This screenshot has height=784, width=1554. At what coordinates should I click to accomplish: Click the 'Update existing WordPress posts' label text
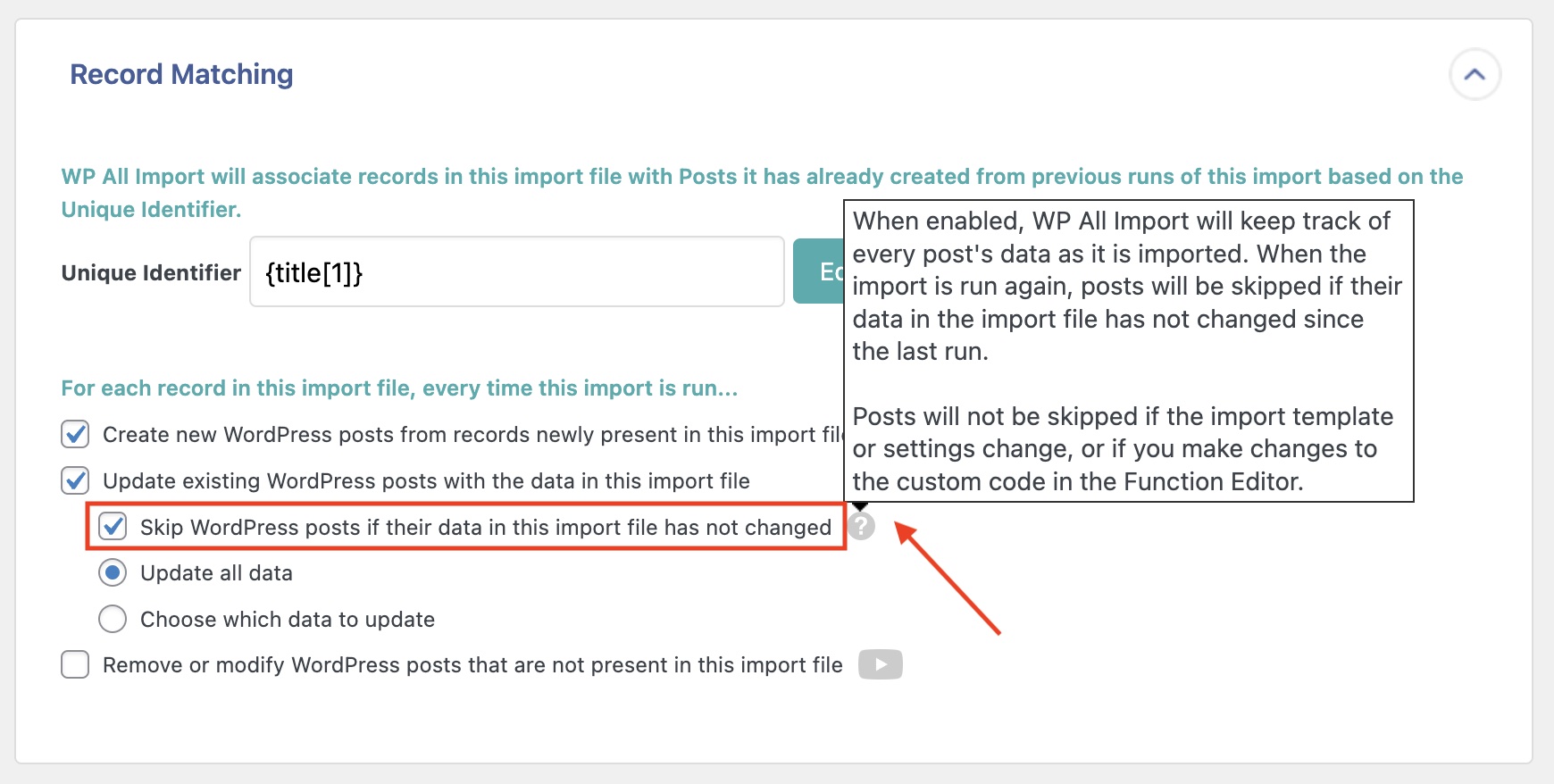pyautogui.click(x=426, y=481)
